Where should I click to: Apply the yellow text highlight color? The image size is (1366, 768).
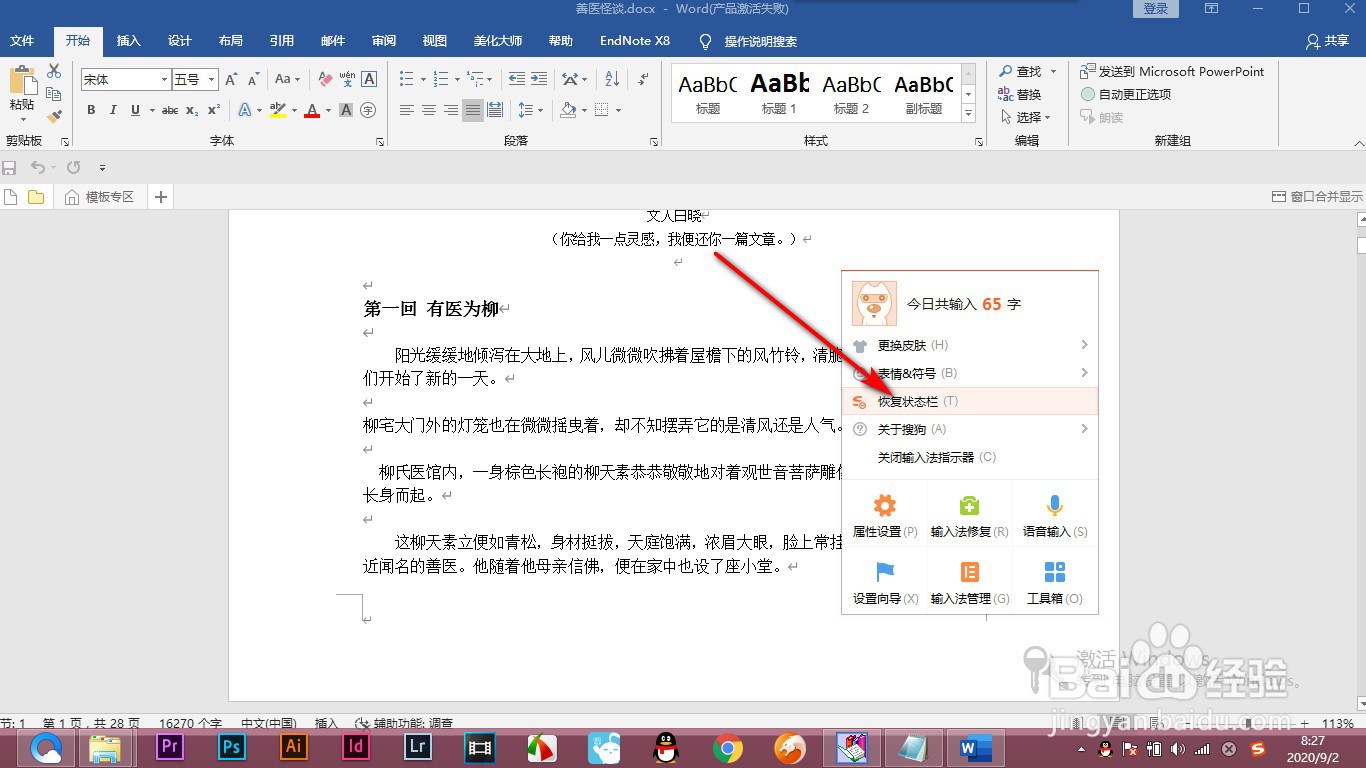(x=277, y=111)
